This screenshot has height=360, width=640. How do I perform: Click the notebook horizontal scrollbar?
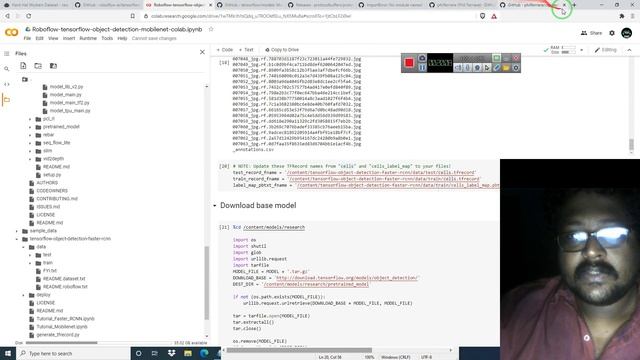[x=299, y=350]
